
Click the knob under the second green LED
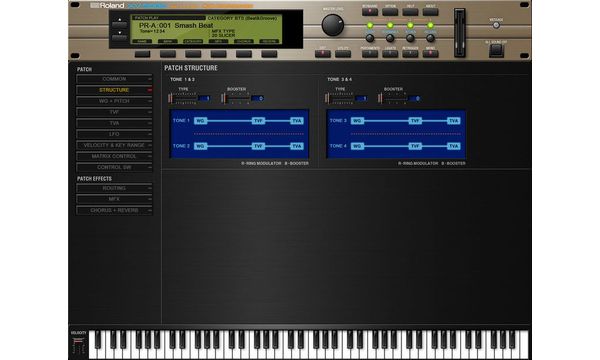[x=390, y=38]
